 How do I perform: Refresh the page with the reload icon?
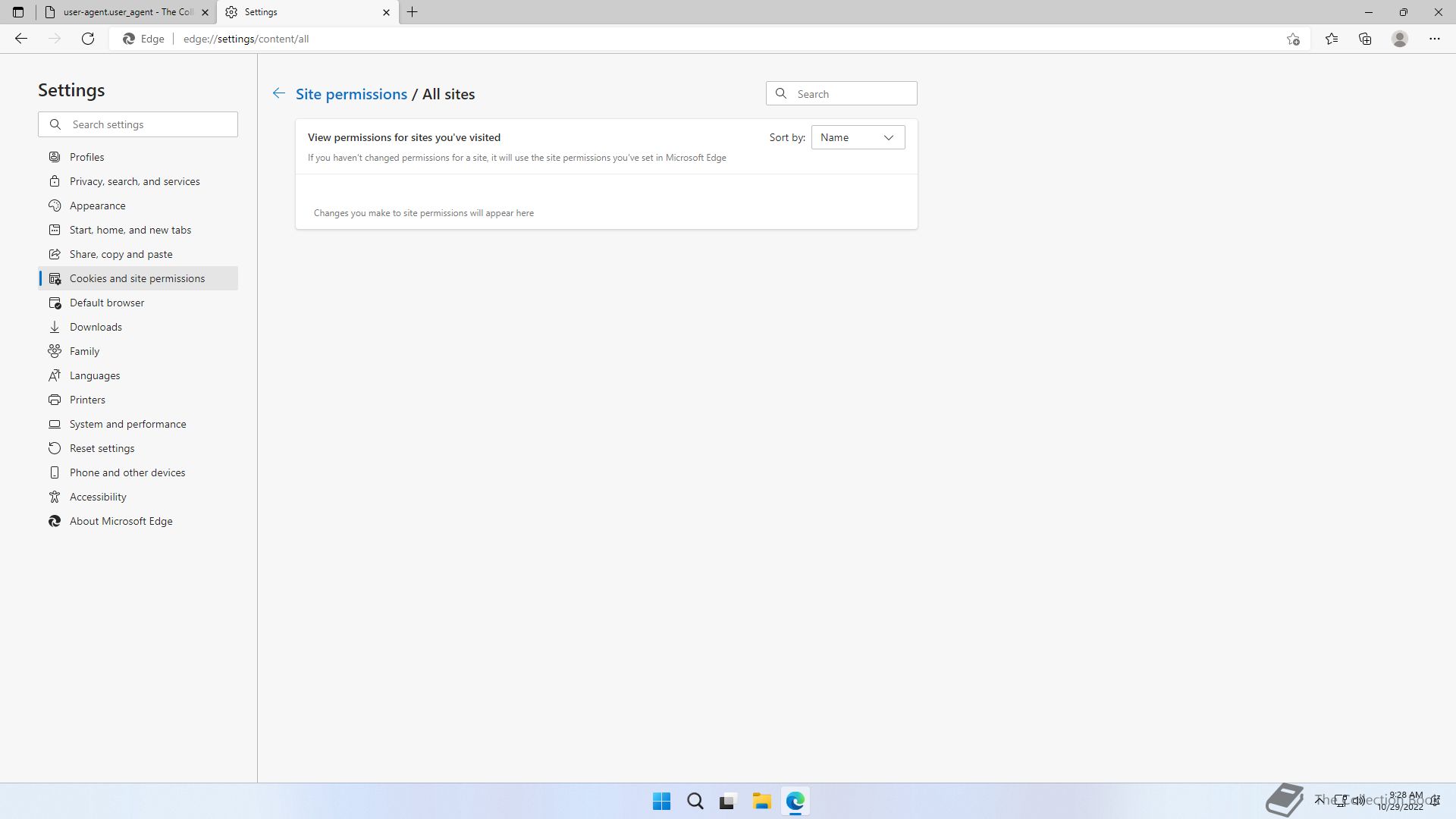coord(88,39)
